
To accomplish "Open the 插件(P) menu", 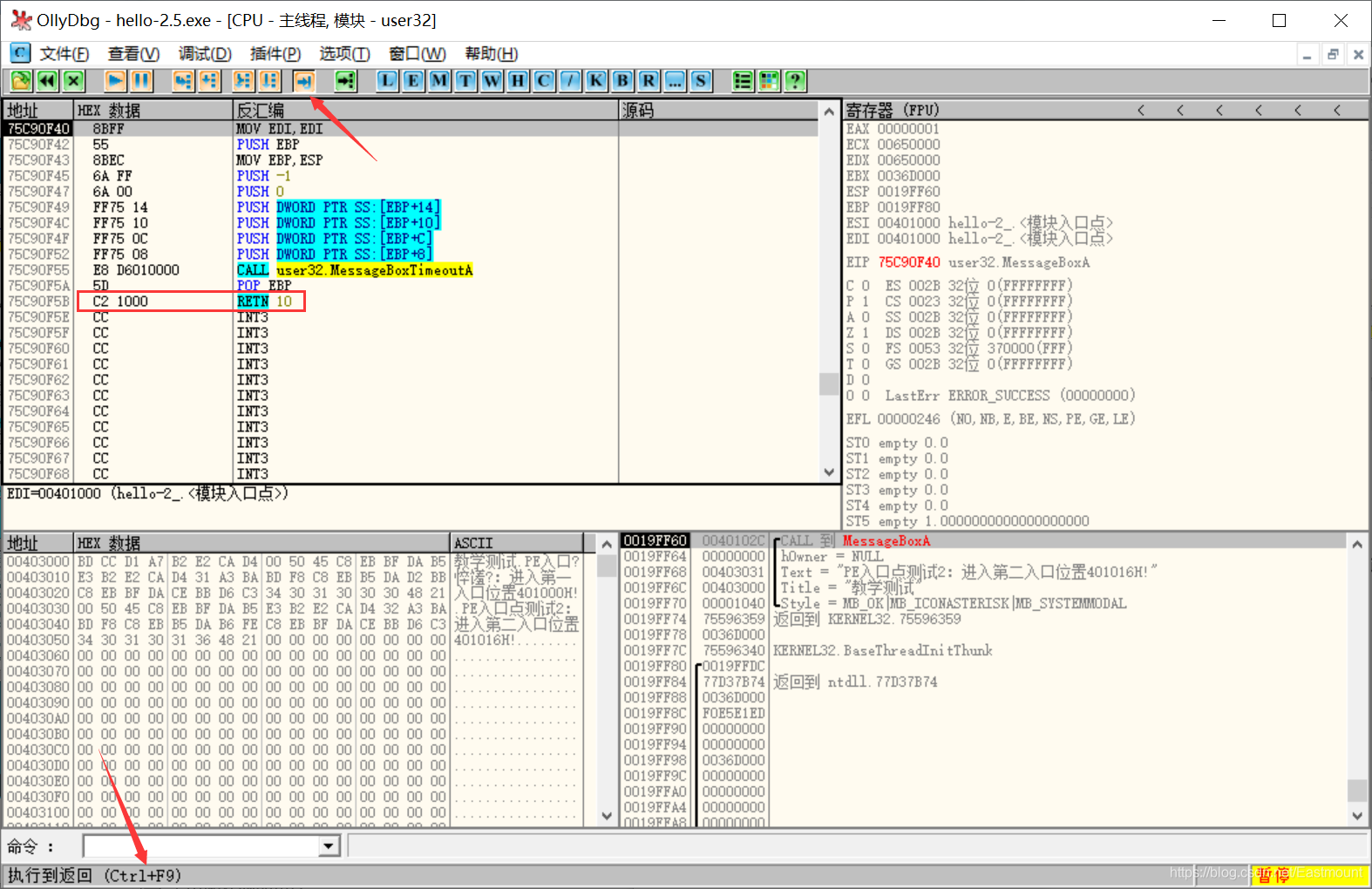I will (275, 54).
